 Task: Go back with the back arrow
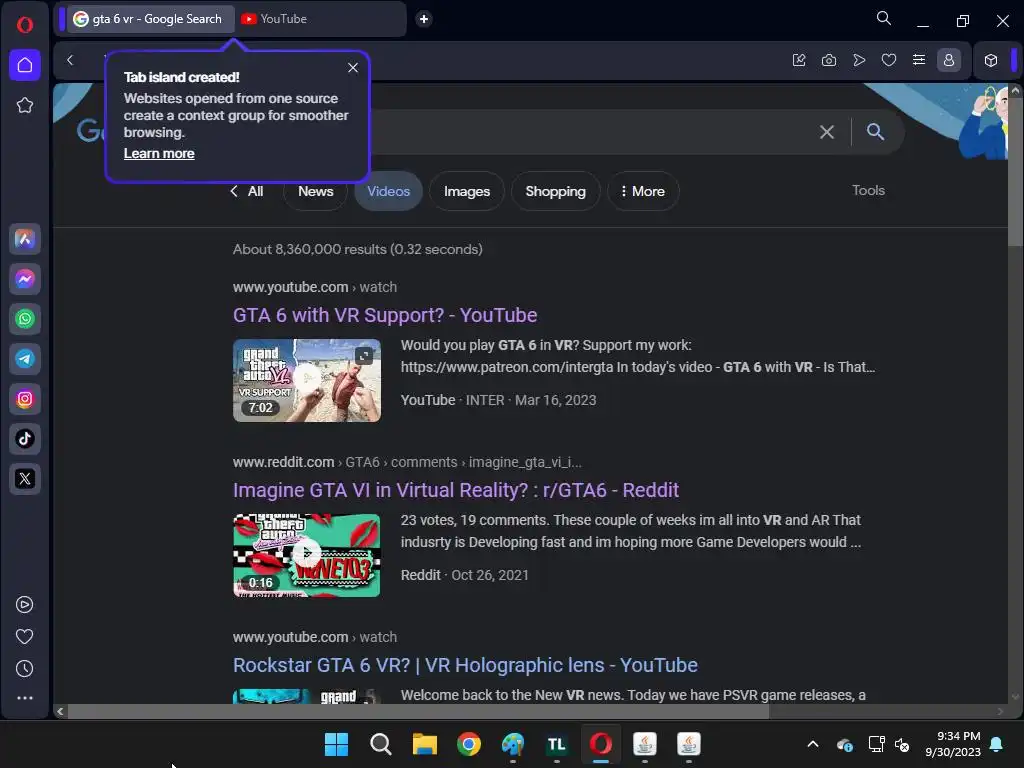pos(70,61)
